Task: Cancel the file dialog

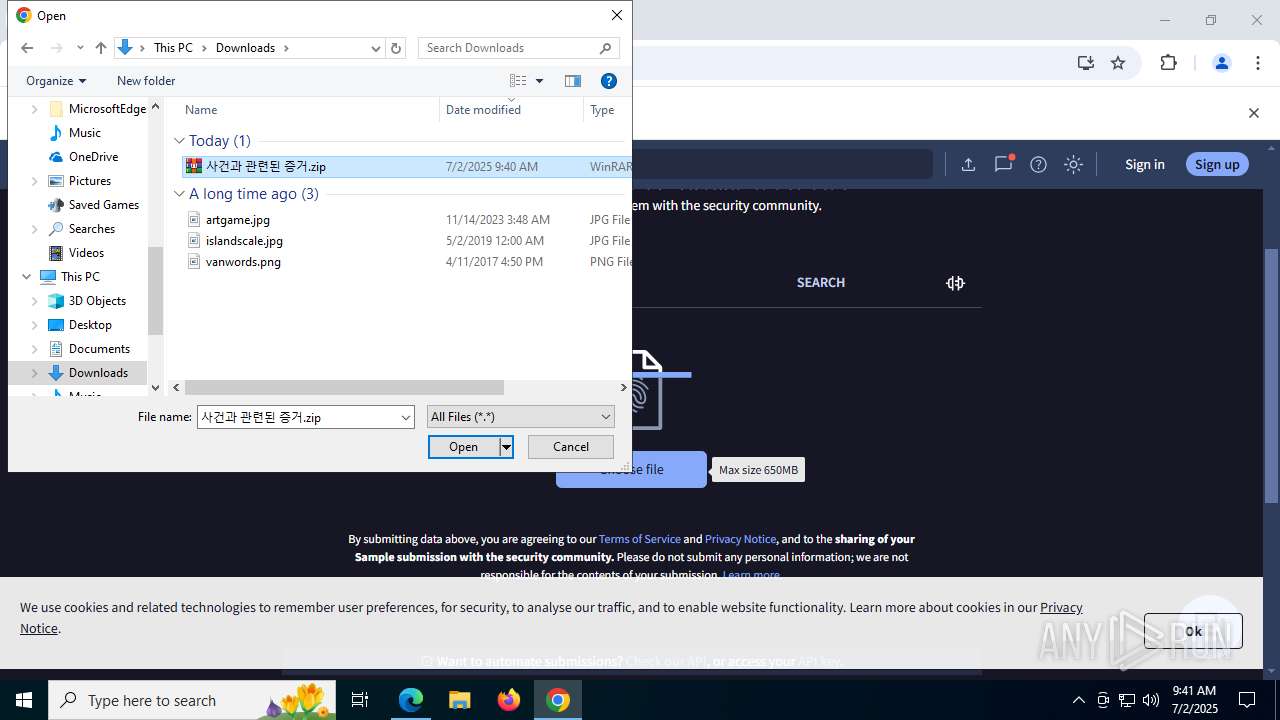Action: tap(571, 447)
